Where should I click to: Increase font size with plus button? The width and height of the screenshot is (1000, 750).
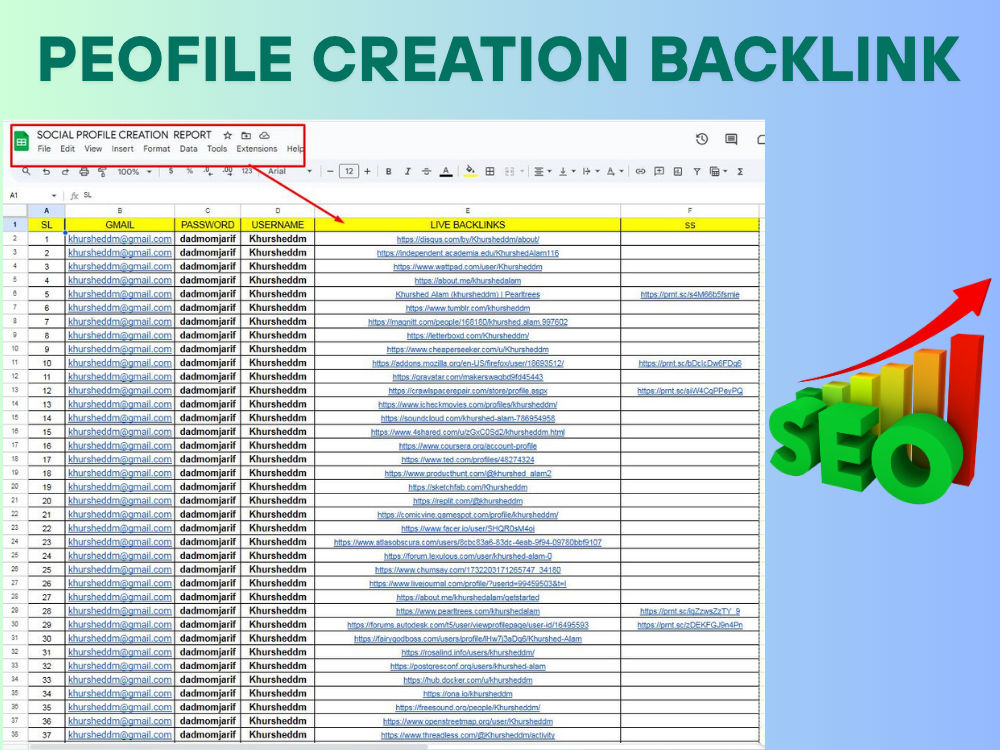[367, 171]
